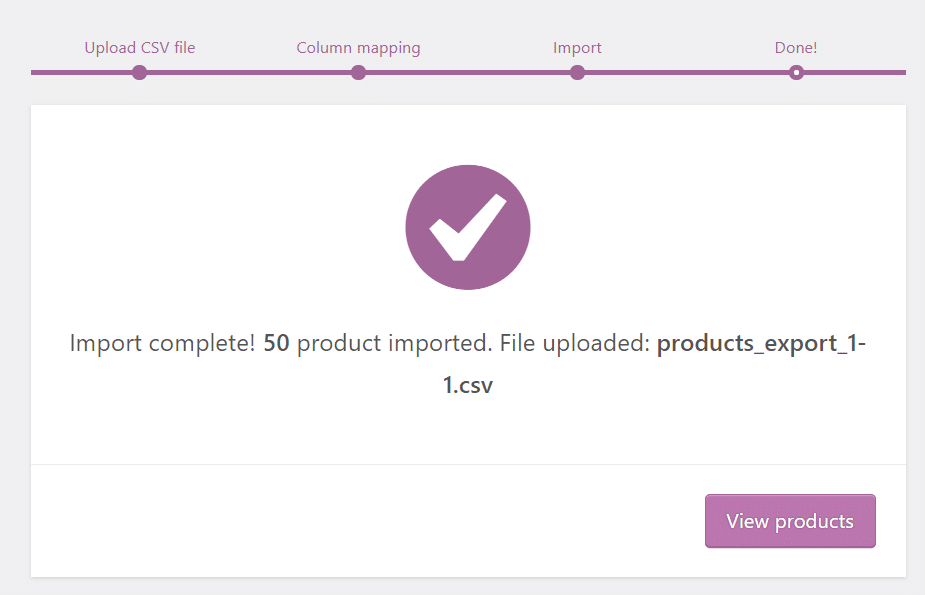Click the products_export_1-1.csv filename text
925x595 pixels.
point(762,343)
